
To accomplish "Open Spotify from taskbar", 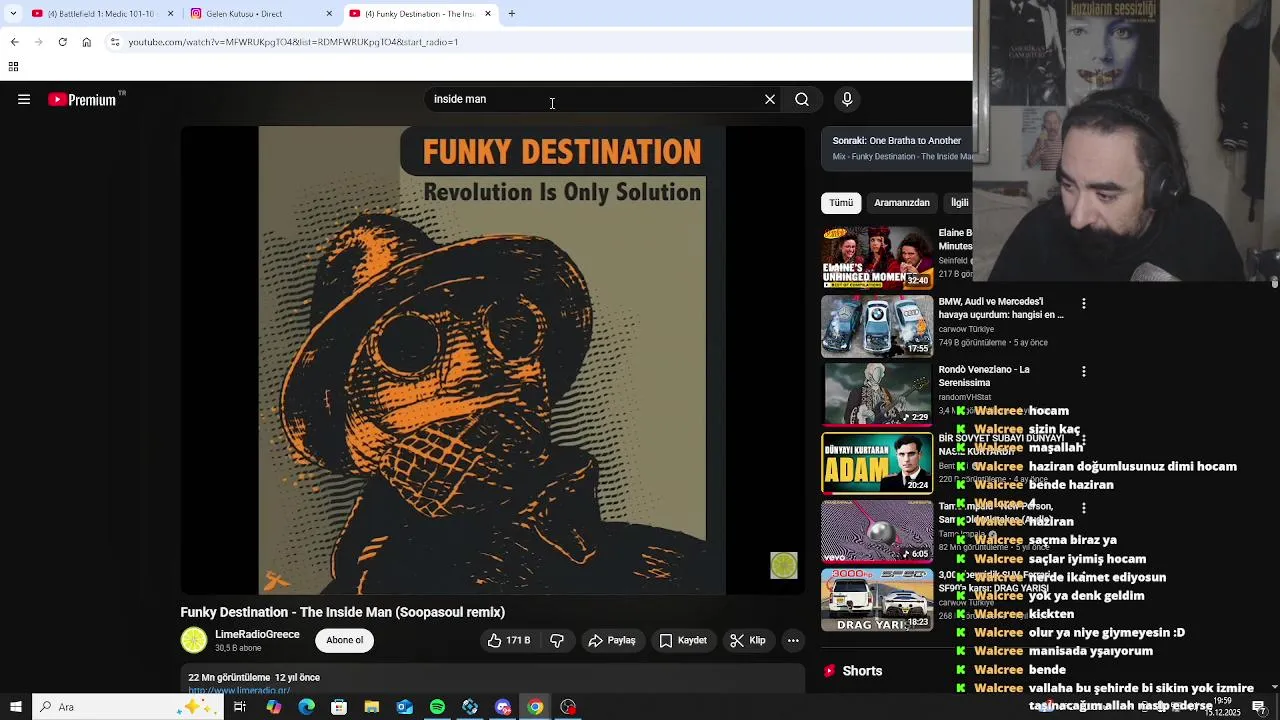I will click(x=437, y=707).
